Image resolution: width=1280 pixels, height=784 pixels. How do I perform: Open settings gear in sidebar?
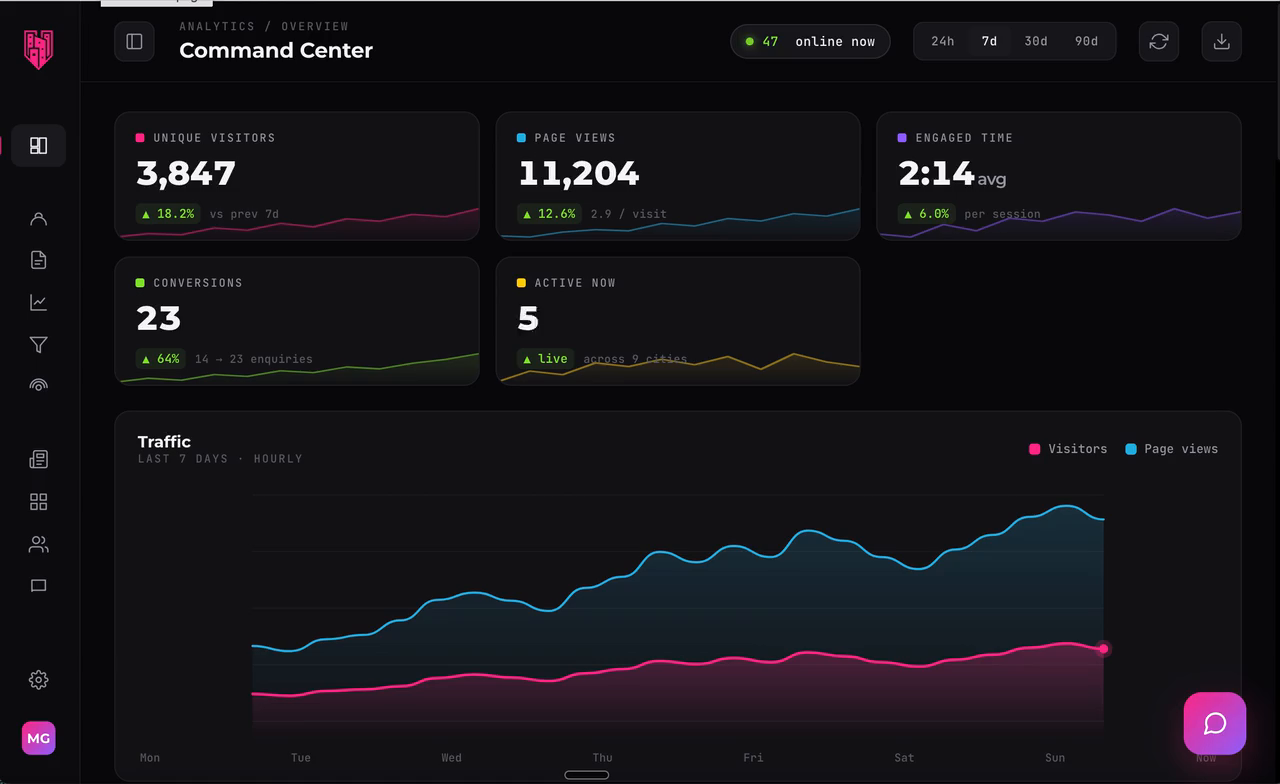38,680
